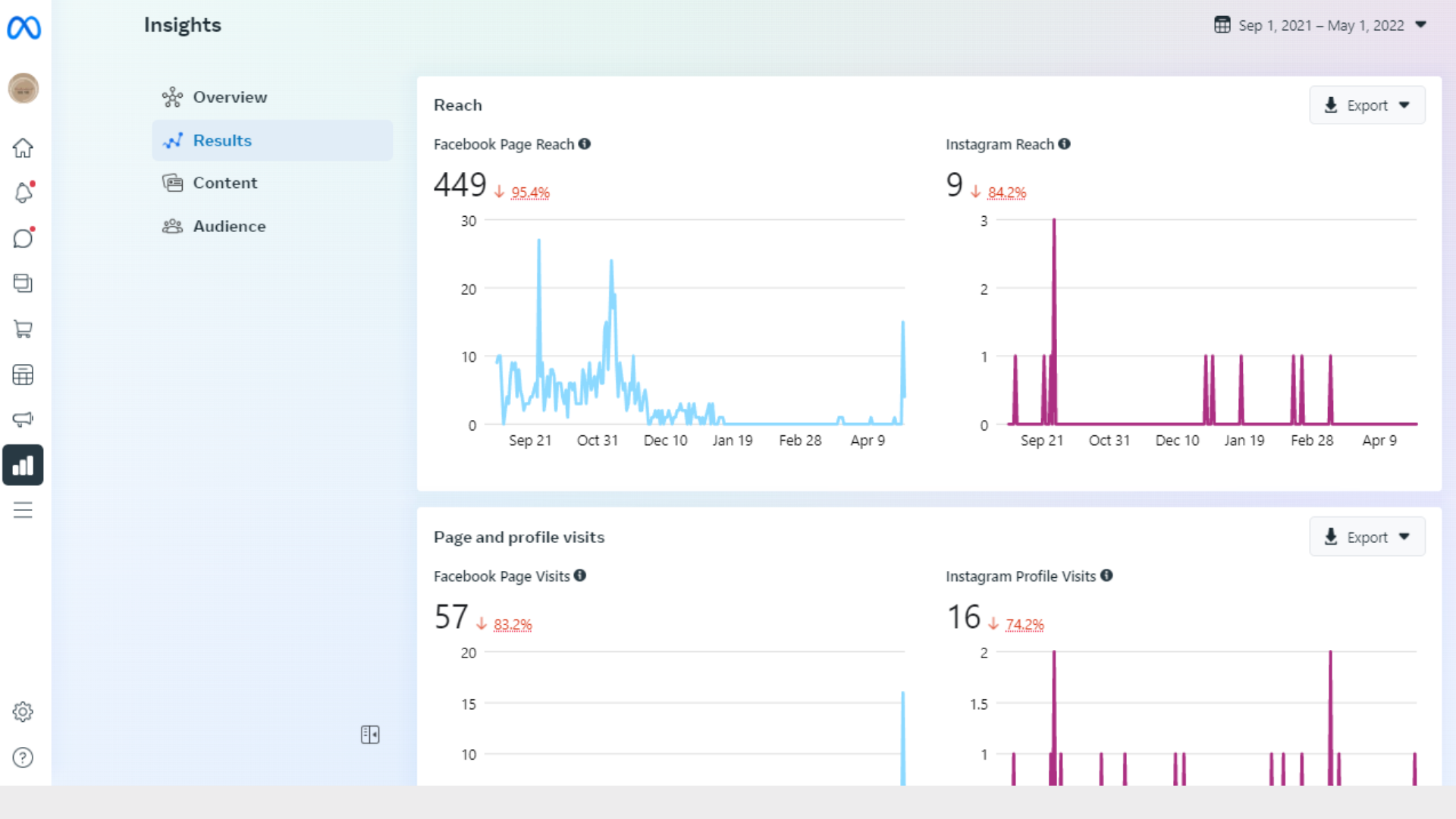Open the Ads megaphone icon

[x=23, y=419]
